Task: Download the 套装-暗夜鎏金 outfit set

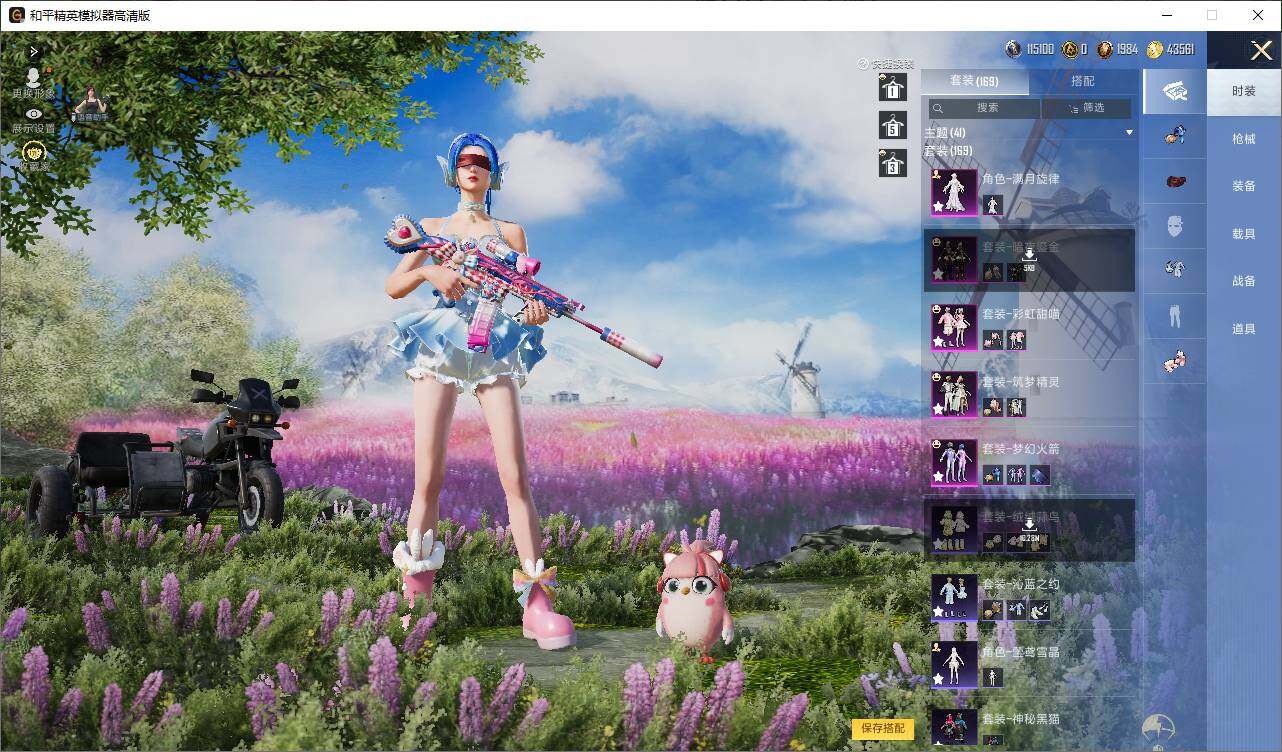Action: 1029,260
